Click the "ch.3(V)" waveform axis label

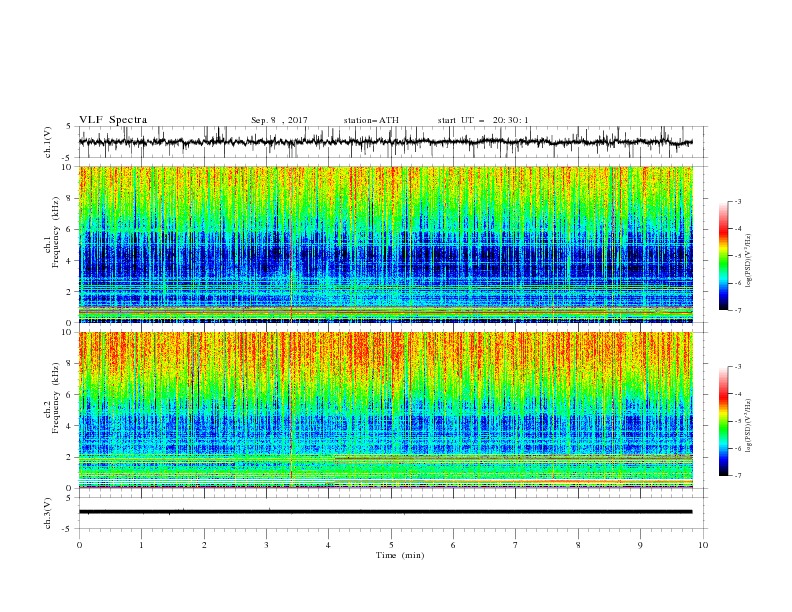[x=48, y=513]
